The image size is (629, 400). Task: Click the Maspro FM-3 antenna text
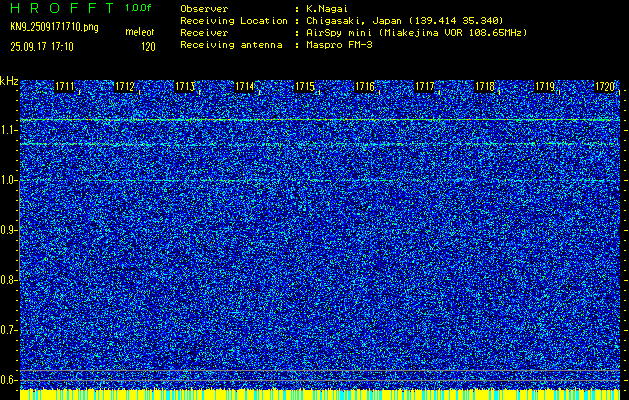tap(339, 45)
